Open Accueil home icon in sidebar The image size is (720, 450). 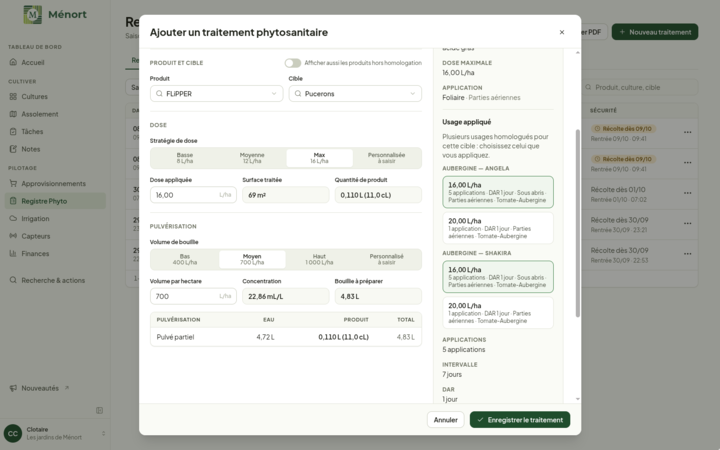[x=13, y=62]
